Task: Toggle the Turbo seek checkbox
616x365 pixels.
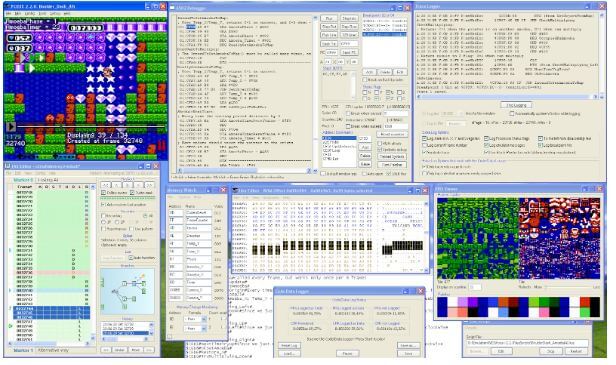Action: click(132, 193)
